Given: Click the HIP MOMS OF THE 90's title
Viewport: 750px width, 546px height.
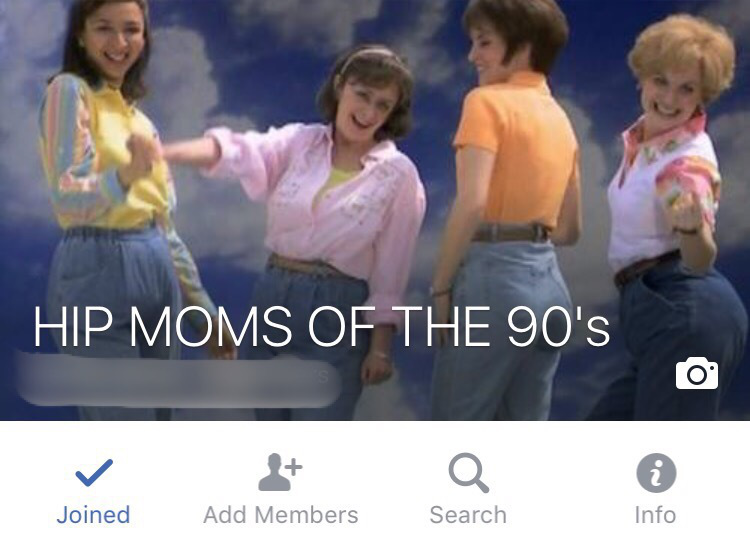Looking at the screenshot, I should pos(321,326).
